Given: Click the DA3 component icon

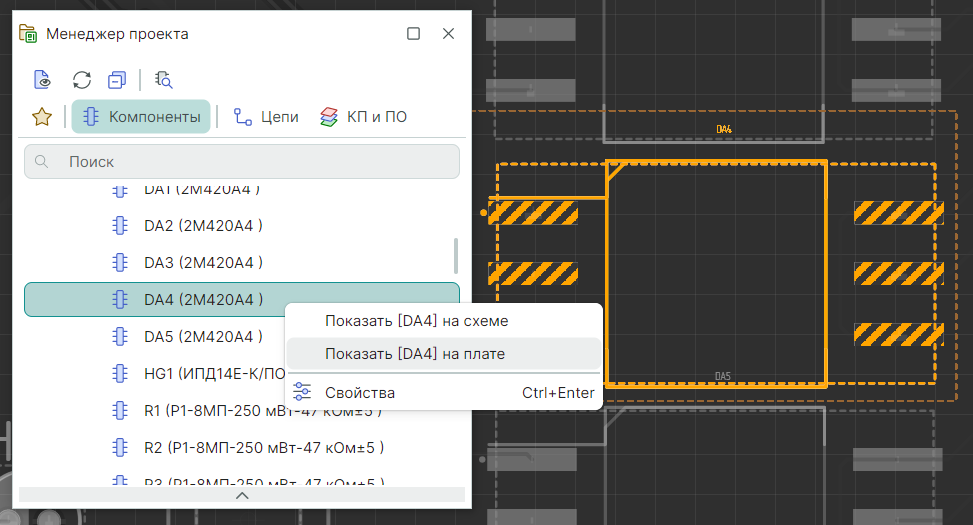Looking at the screenshot, I should (120, 263).
